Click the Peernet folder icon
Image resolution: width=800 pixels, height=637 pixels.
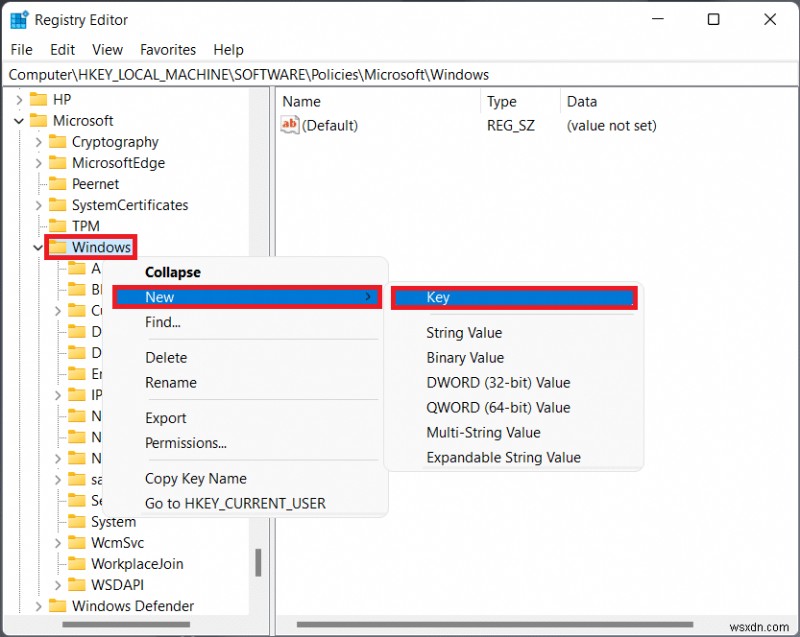(58, 183)
